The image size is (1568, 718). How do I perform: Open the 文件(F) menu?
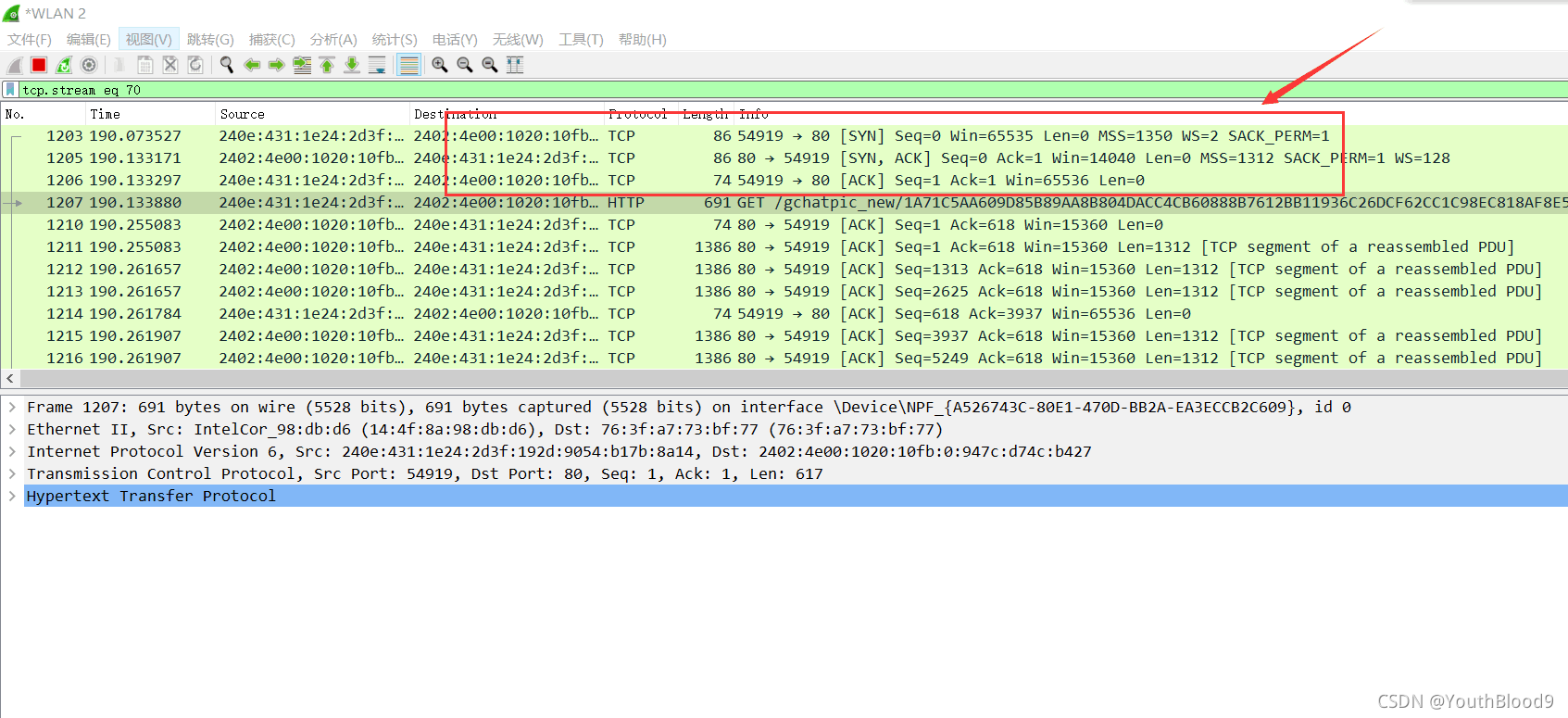30,39
